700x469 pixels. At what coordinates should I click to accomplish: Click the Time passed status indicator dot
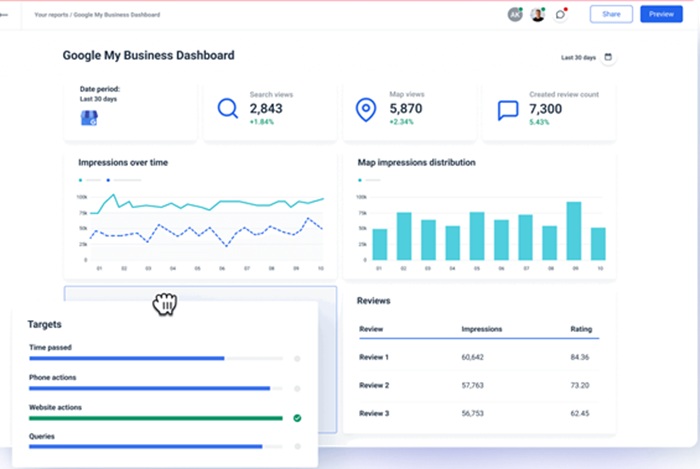coord(297,358)
